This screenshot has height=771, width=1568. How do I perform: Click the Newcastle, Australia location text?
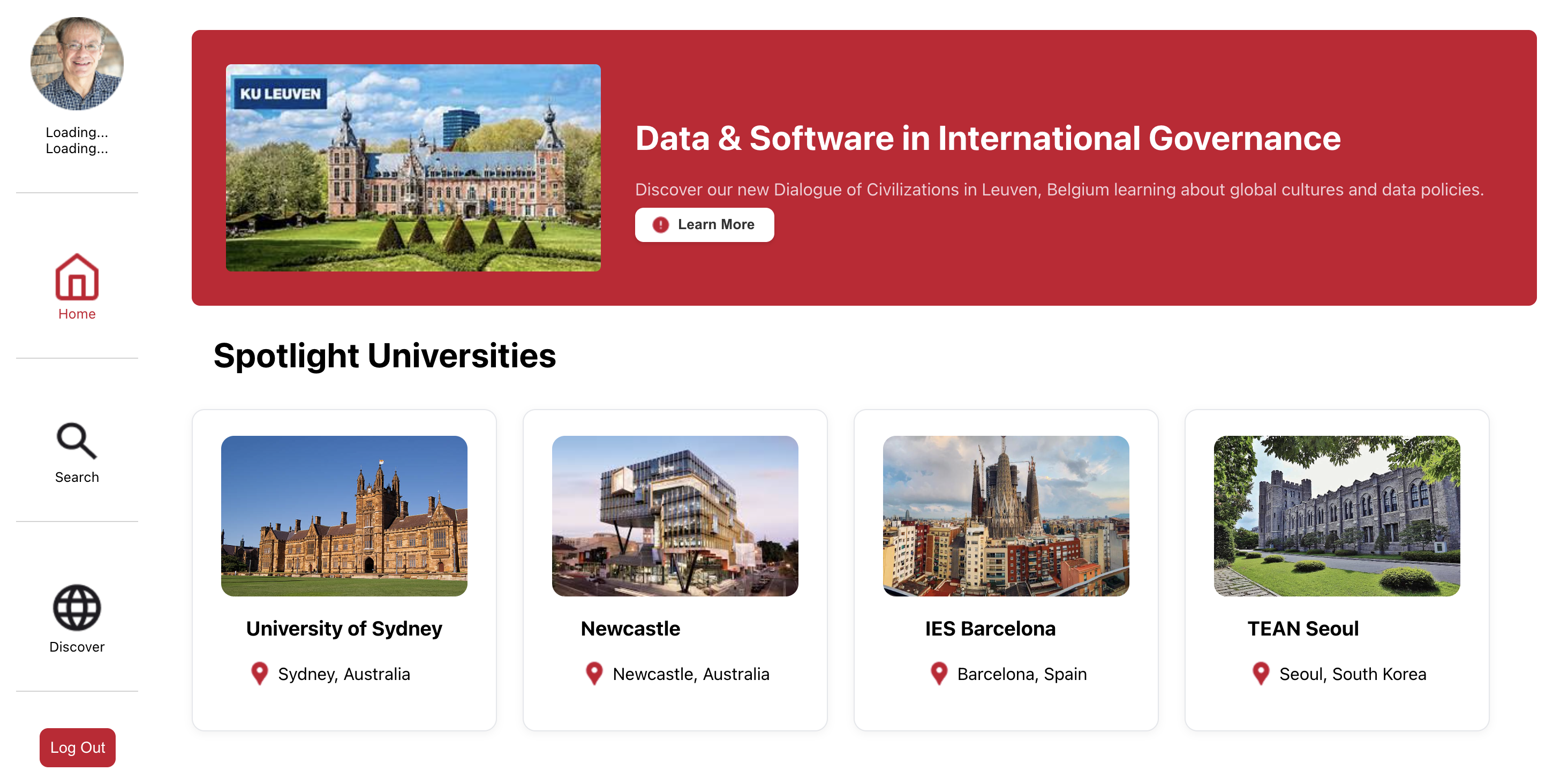click(691, 674)
